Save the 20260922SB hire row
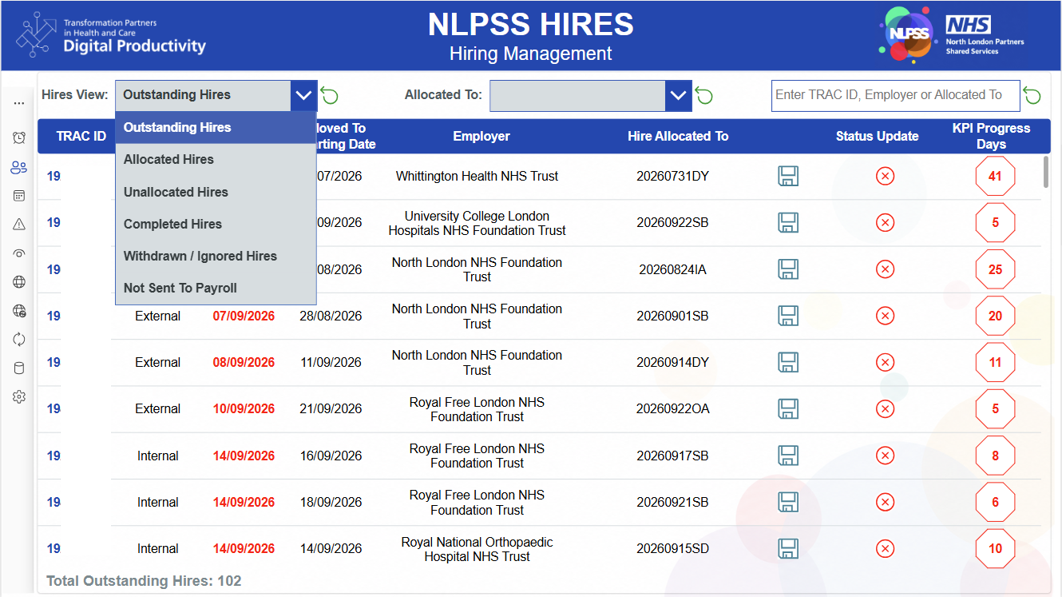 pos(788,223)
